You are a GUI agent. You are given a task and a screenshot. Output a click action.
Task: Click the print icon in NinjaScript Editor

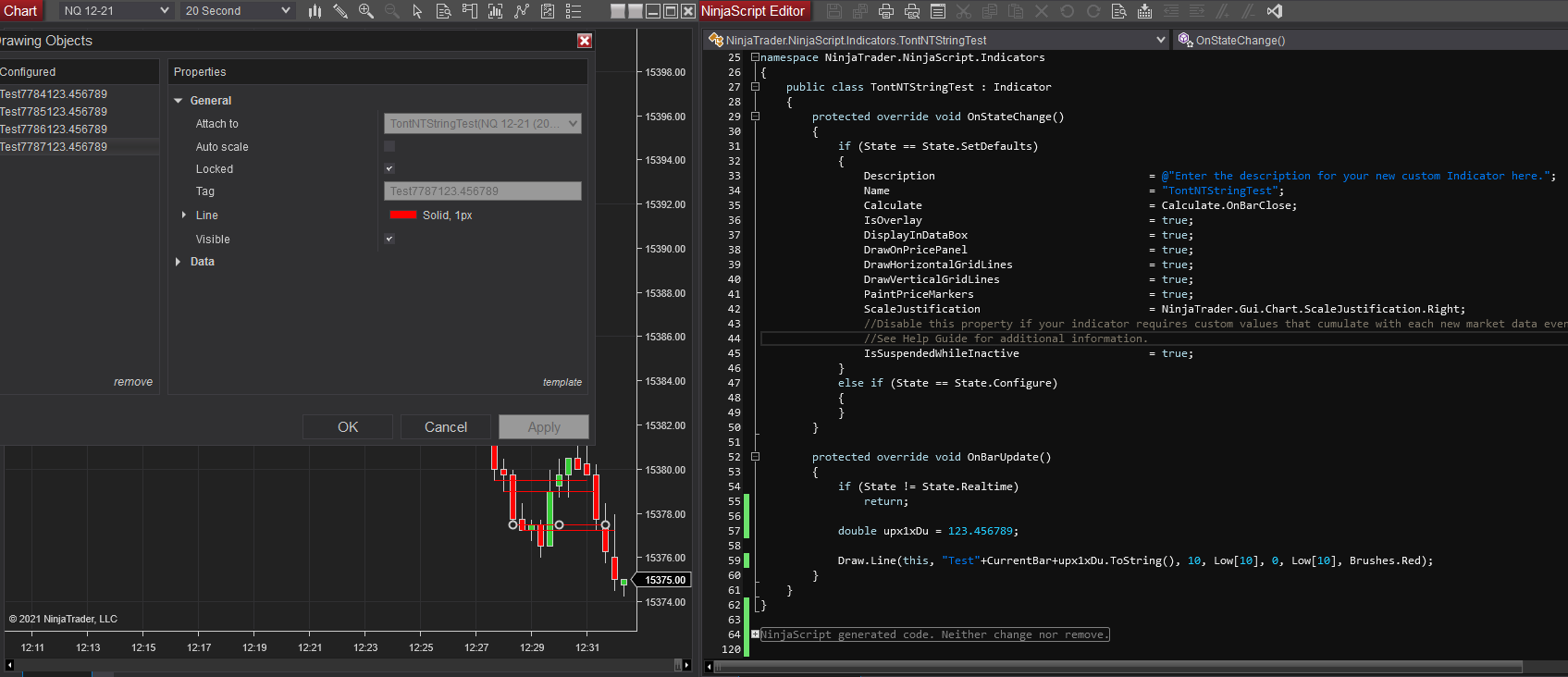point(885,11)
